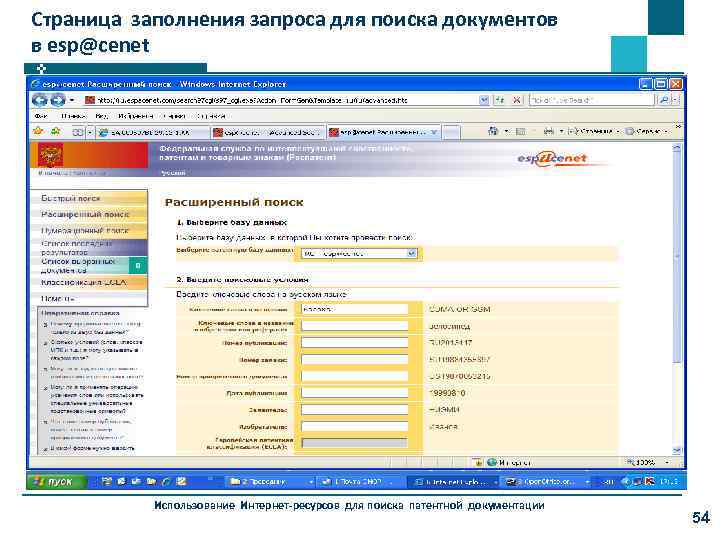
Task: Click the Internet Explorer Quick Launch icon
Action: coord(167,481)
